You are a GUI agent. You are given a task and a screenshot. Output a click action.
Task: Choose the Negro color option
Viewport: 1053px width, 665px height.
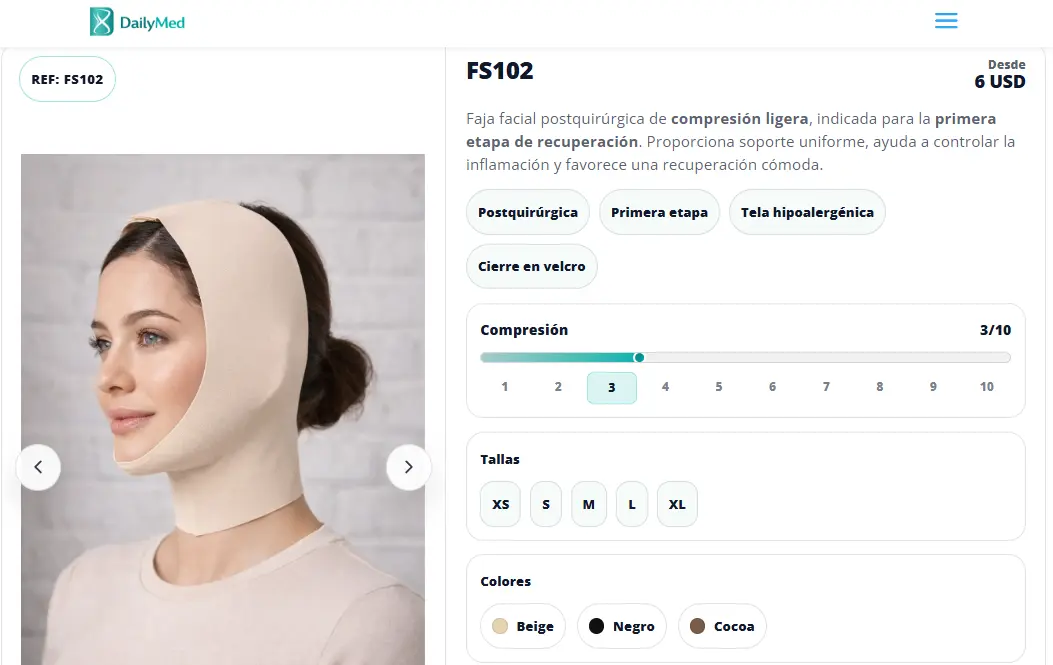[x=622, y=626]
